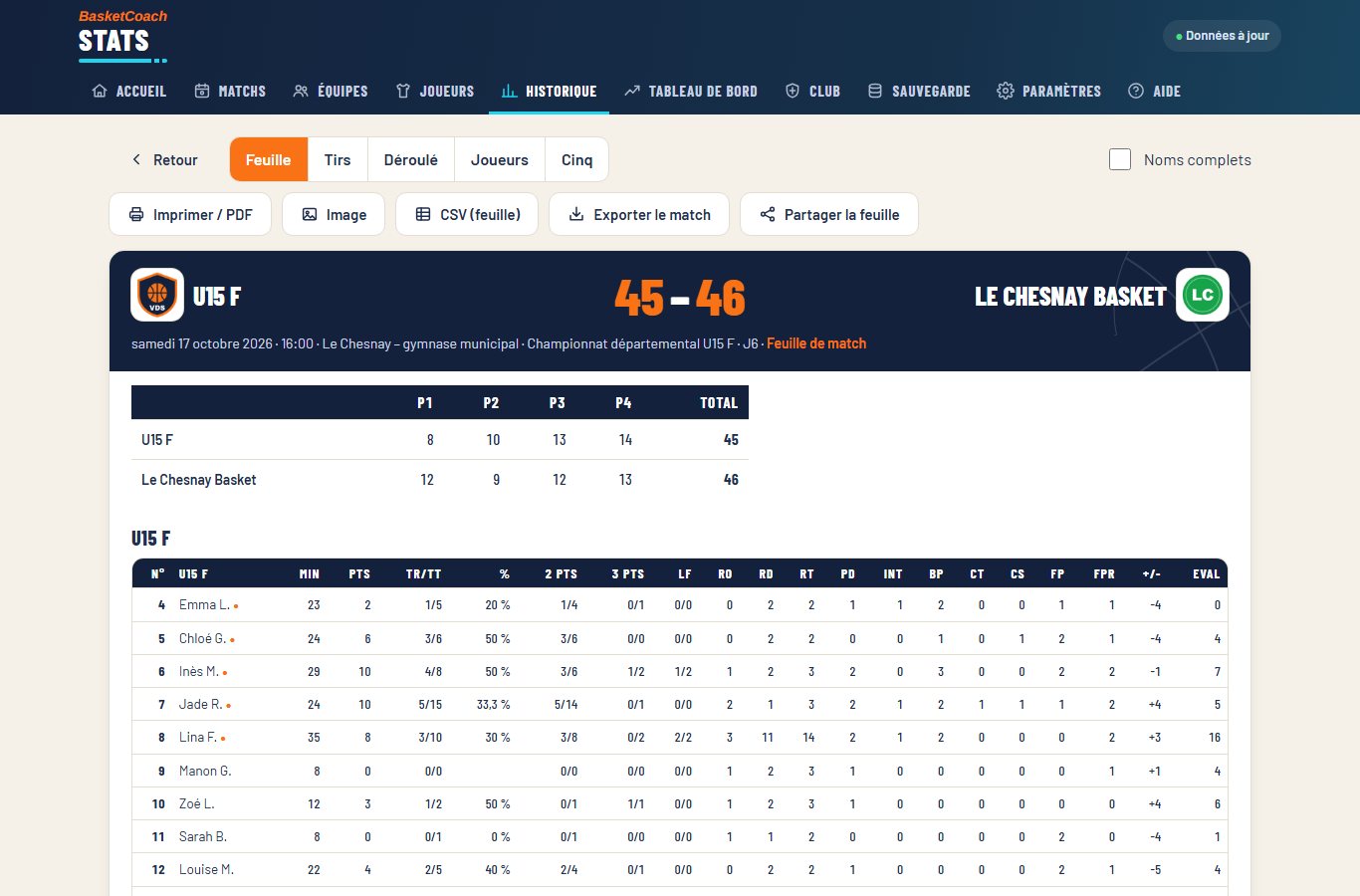1360x896 pixels.
Task: Click the 3 PTS column header
Action: pos(627,574)
